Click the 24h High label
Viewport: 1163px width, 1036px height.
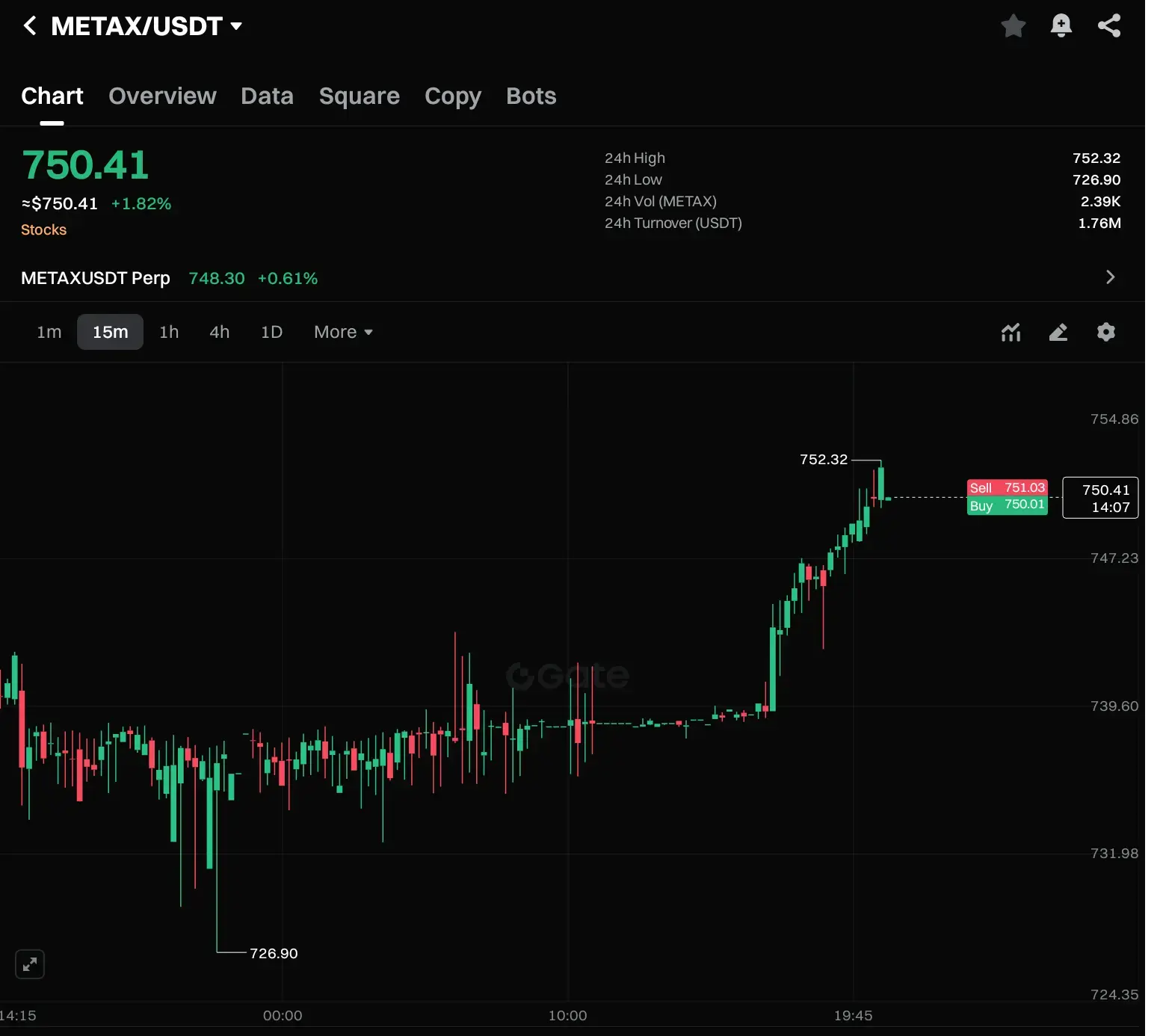click(x=635, y=158)
